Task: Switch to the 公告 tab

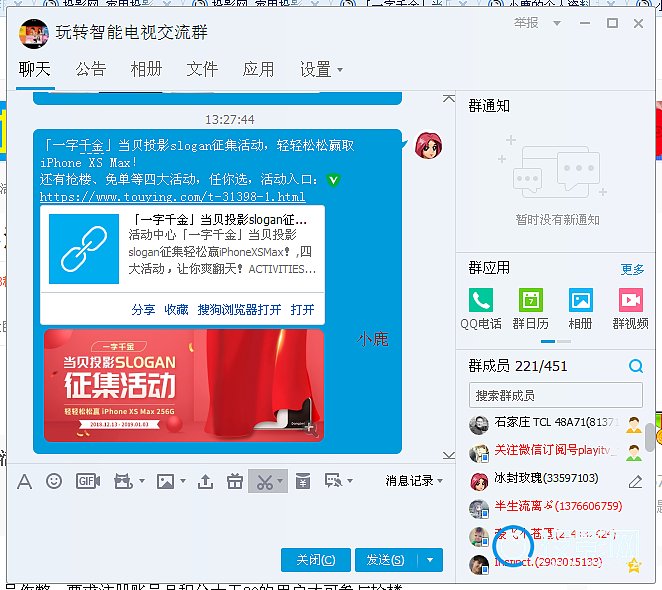Action: 91,69
